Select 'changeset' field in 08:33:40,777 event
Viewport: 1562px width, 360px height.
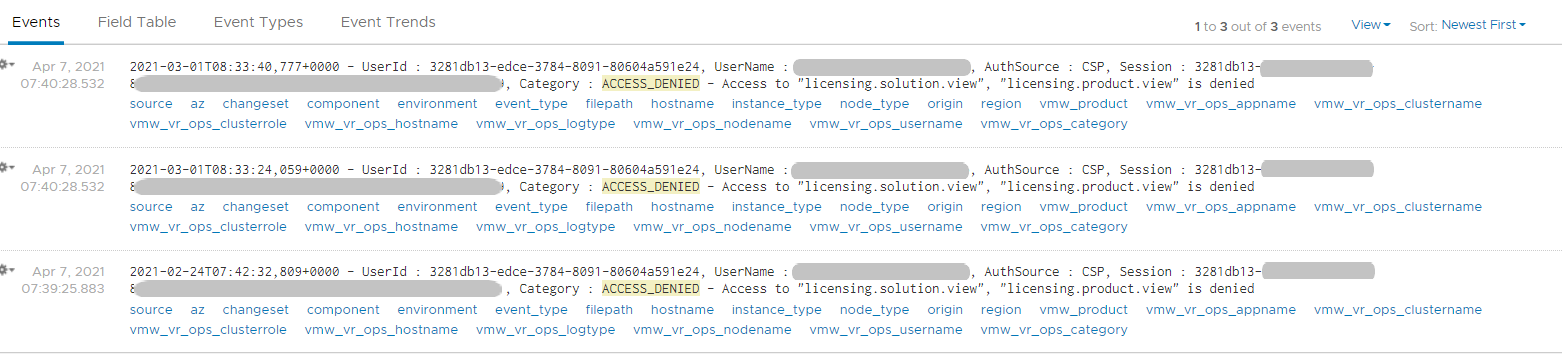[256, 104]
